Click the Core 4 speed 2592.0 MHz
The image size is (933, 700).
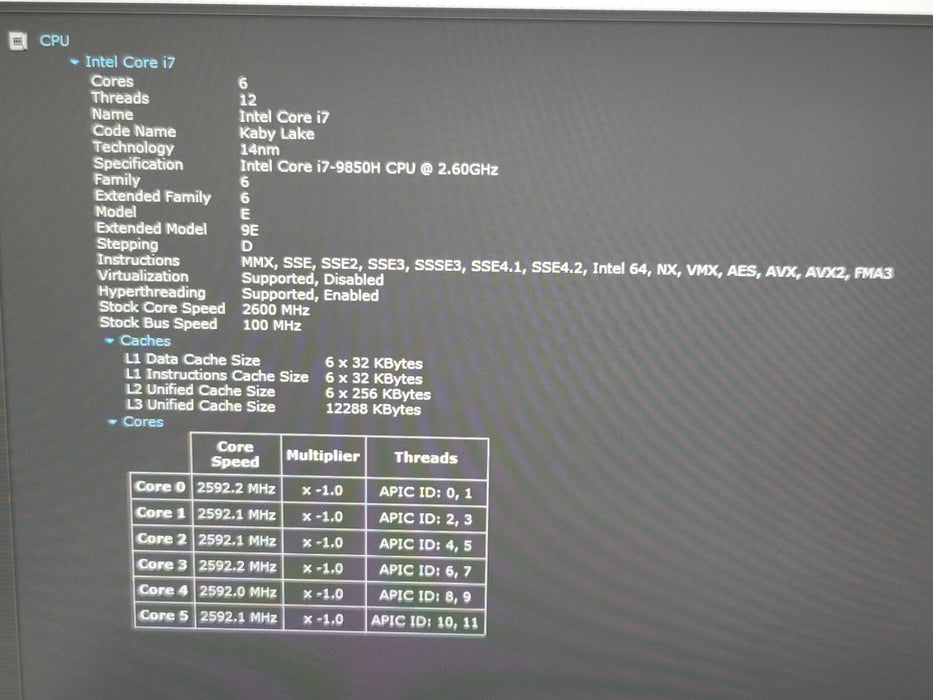pos(238,592)
